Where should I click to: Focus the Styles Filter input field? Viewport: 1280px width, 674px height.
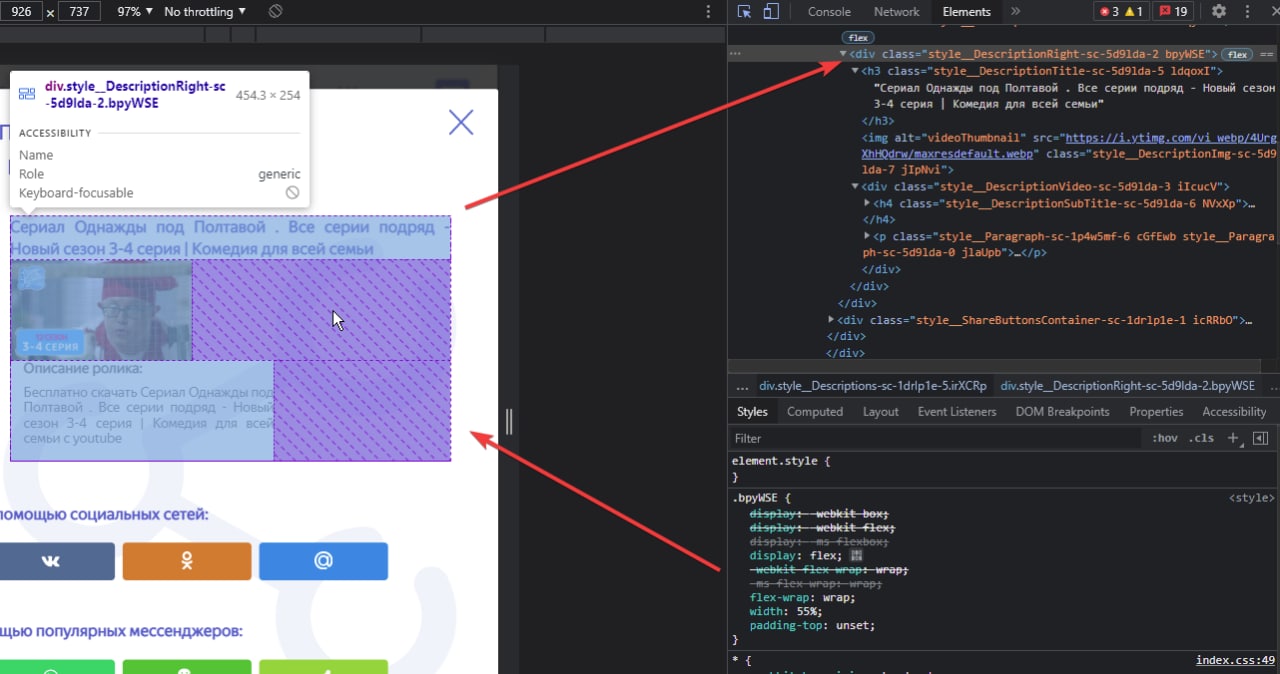click(x=935, y=438)
